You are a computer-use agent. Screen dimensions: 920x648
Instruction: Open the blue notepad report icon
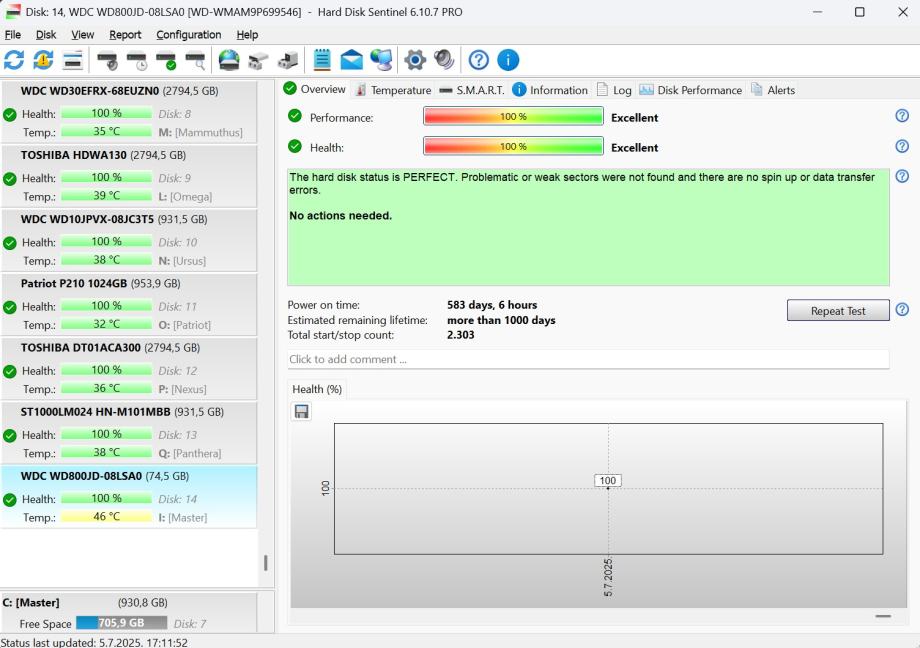point(322,60)
